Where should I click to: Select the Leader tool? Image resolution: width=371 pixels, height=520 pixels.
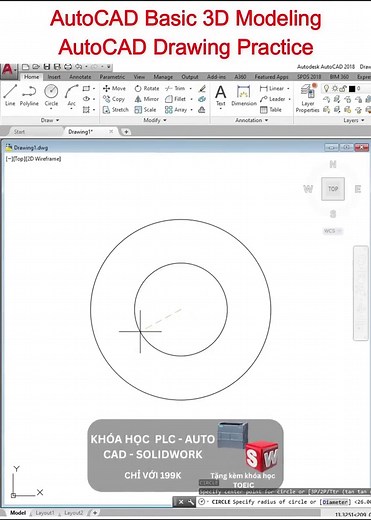[x=273, y=99]
